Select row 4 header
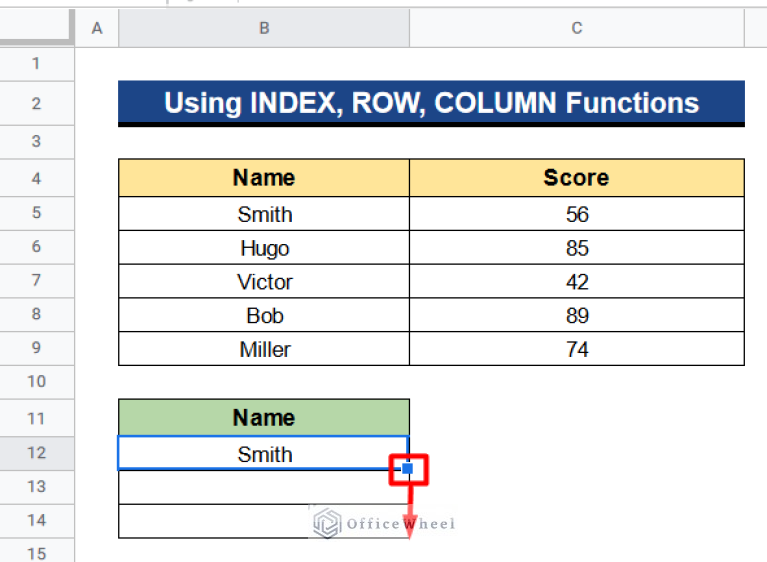The image size is (767, 562). (x=37, y=179)
